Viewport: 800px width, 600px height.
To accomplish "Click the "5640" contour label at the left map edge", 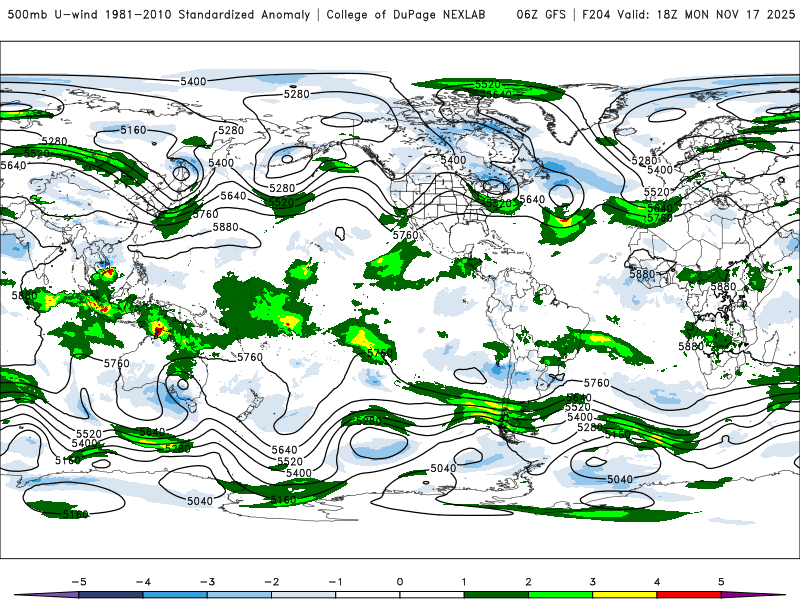I will (x=13, y=165).
